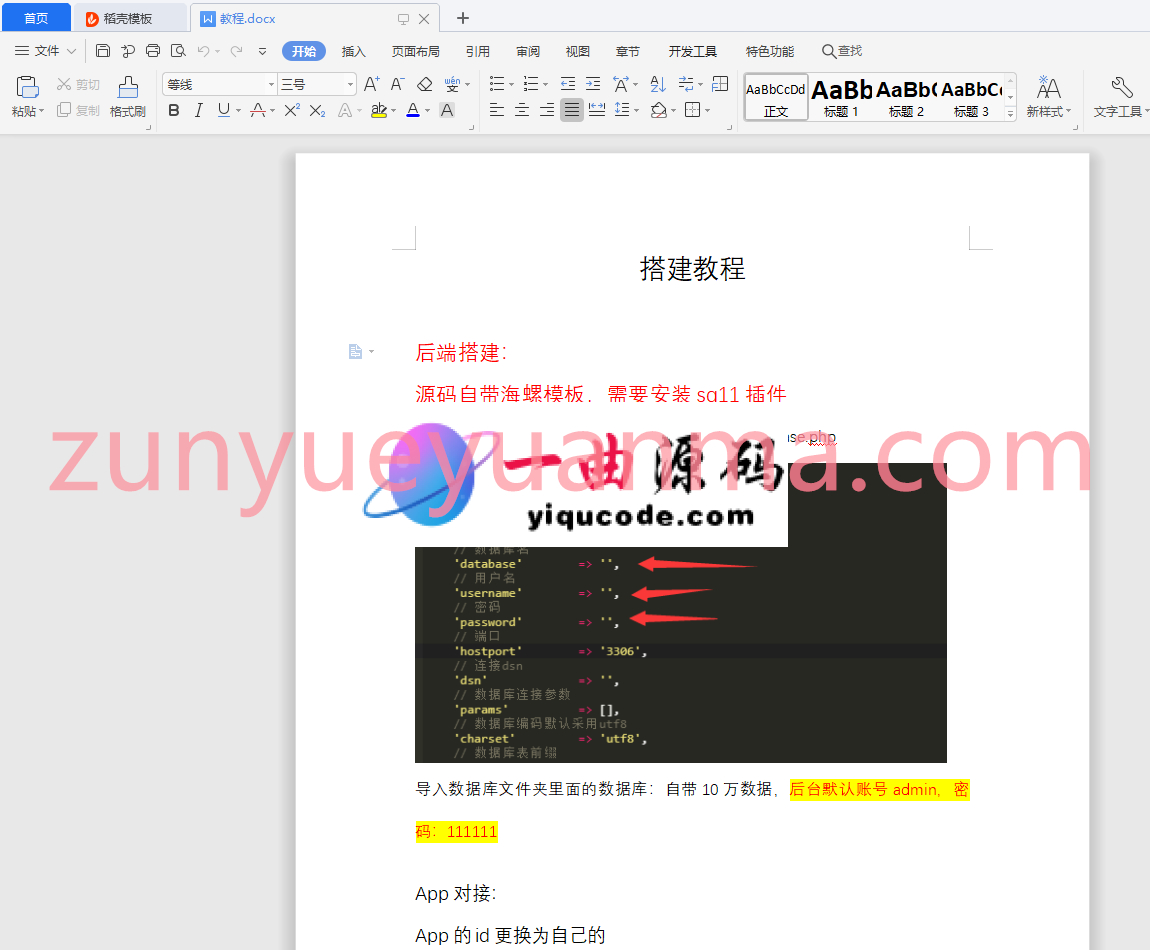1150x950 pixels.
Task: Apply 标题 3 style
Action: [972, 97]
